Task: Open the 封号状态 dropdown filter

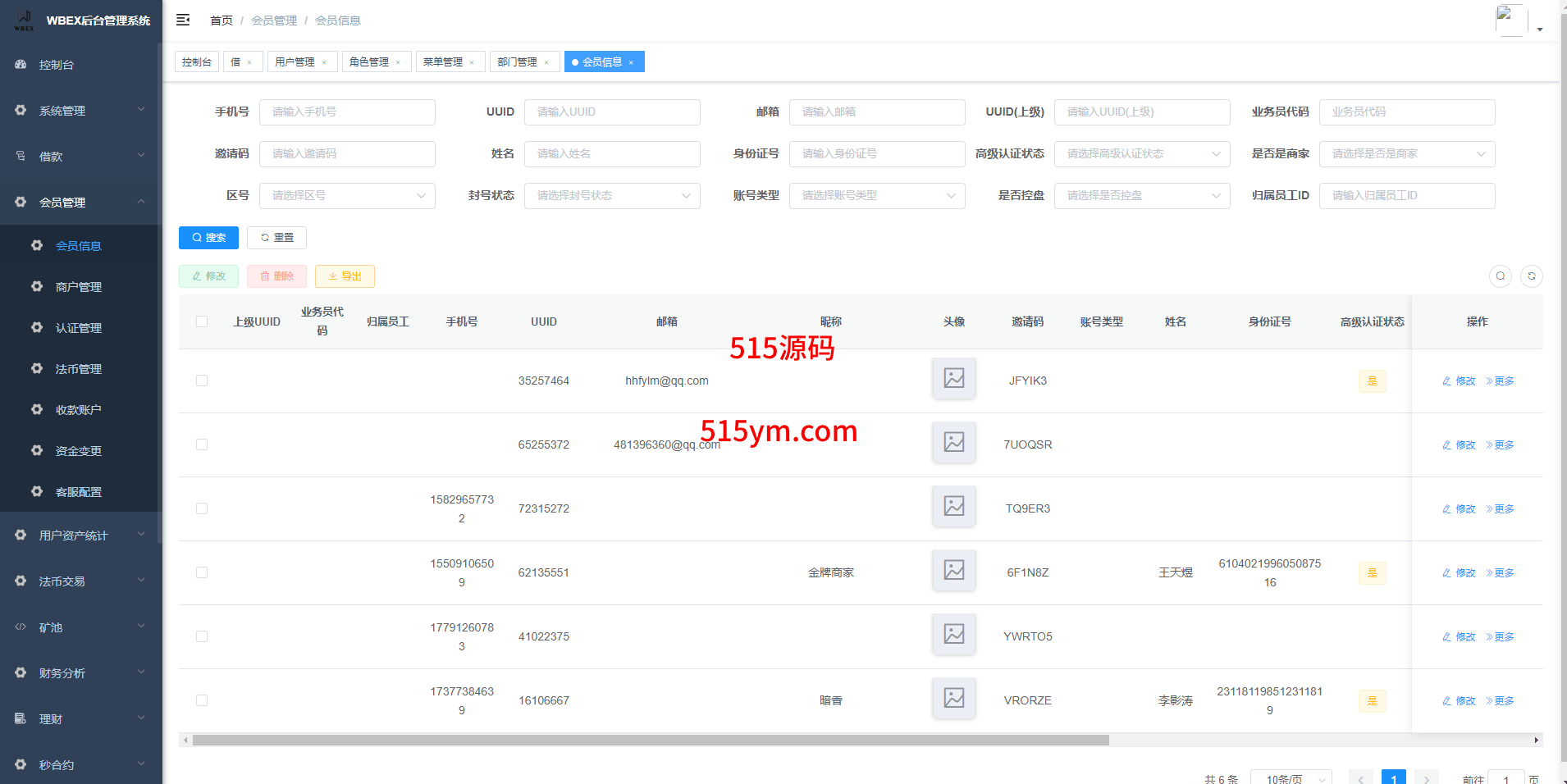Action: (611, 196)
